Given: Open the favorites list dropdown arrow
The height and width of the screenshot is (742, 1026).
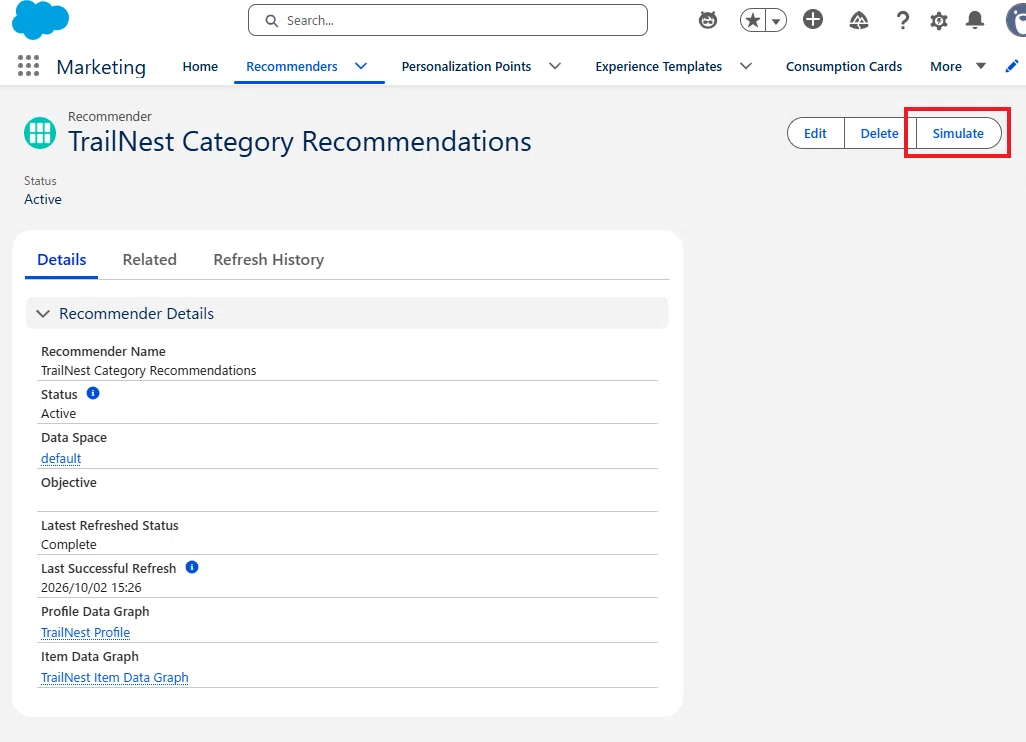Looking at the screenshot, I should click(776, 20).
